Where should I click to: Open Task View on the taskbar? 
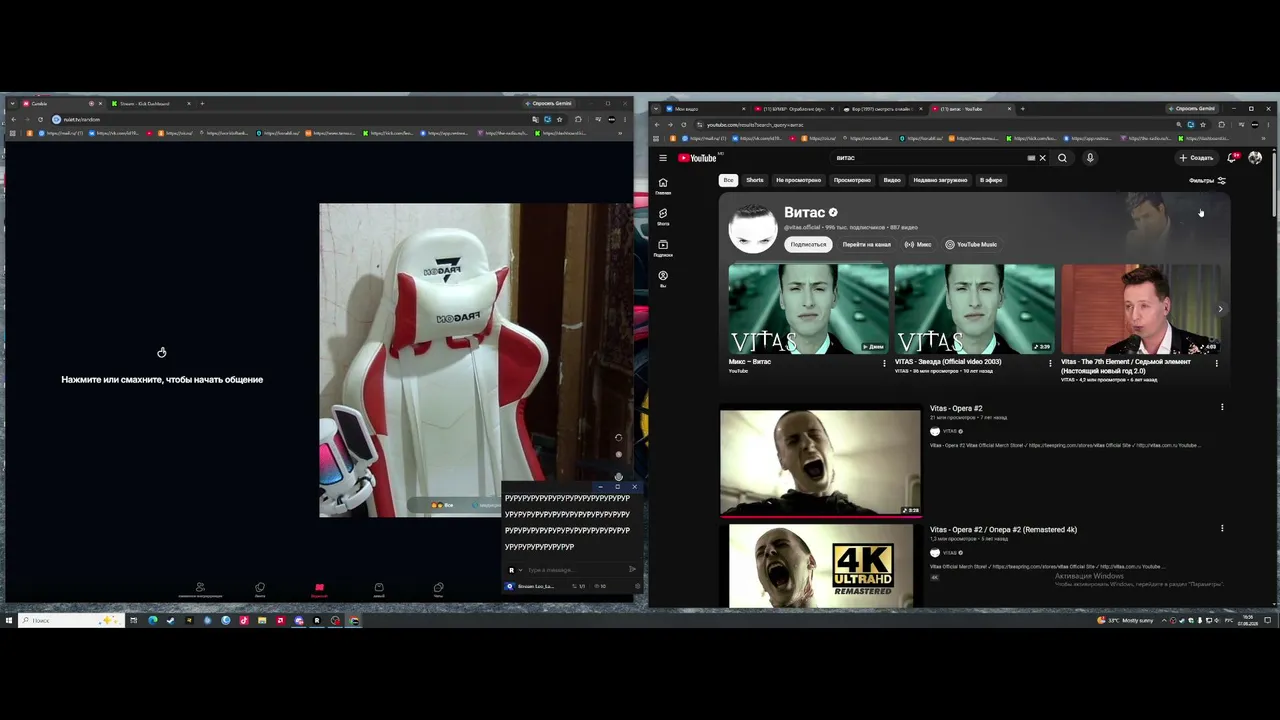point(133,620)
